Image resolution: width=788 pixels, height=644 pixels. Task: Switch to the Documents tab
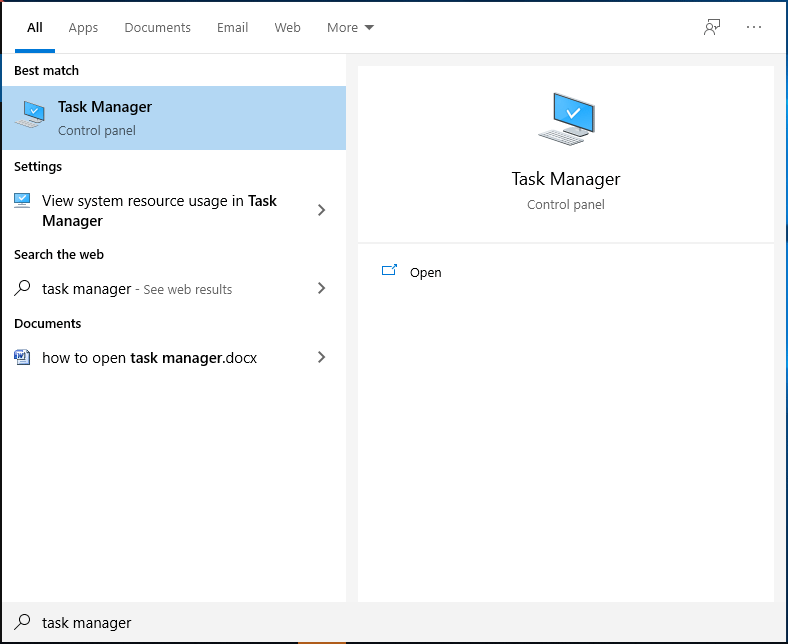tap(157, 27)
